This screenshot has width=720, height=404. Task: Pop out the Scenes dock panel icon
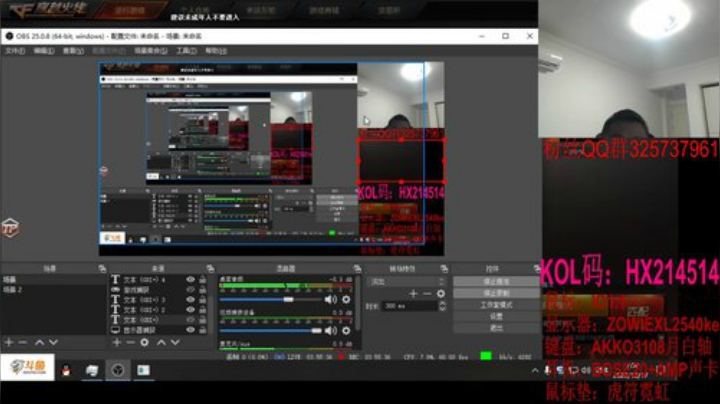[102, 269]
